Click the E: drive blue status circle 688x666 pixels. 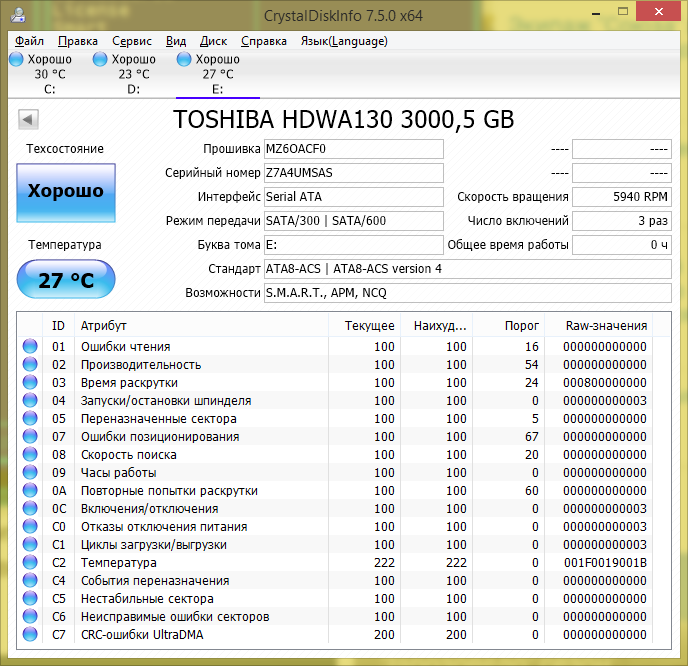pos(184,59)
